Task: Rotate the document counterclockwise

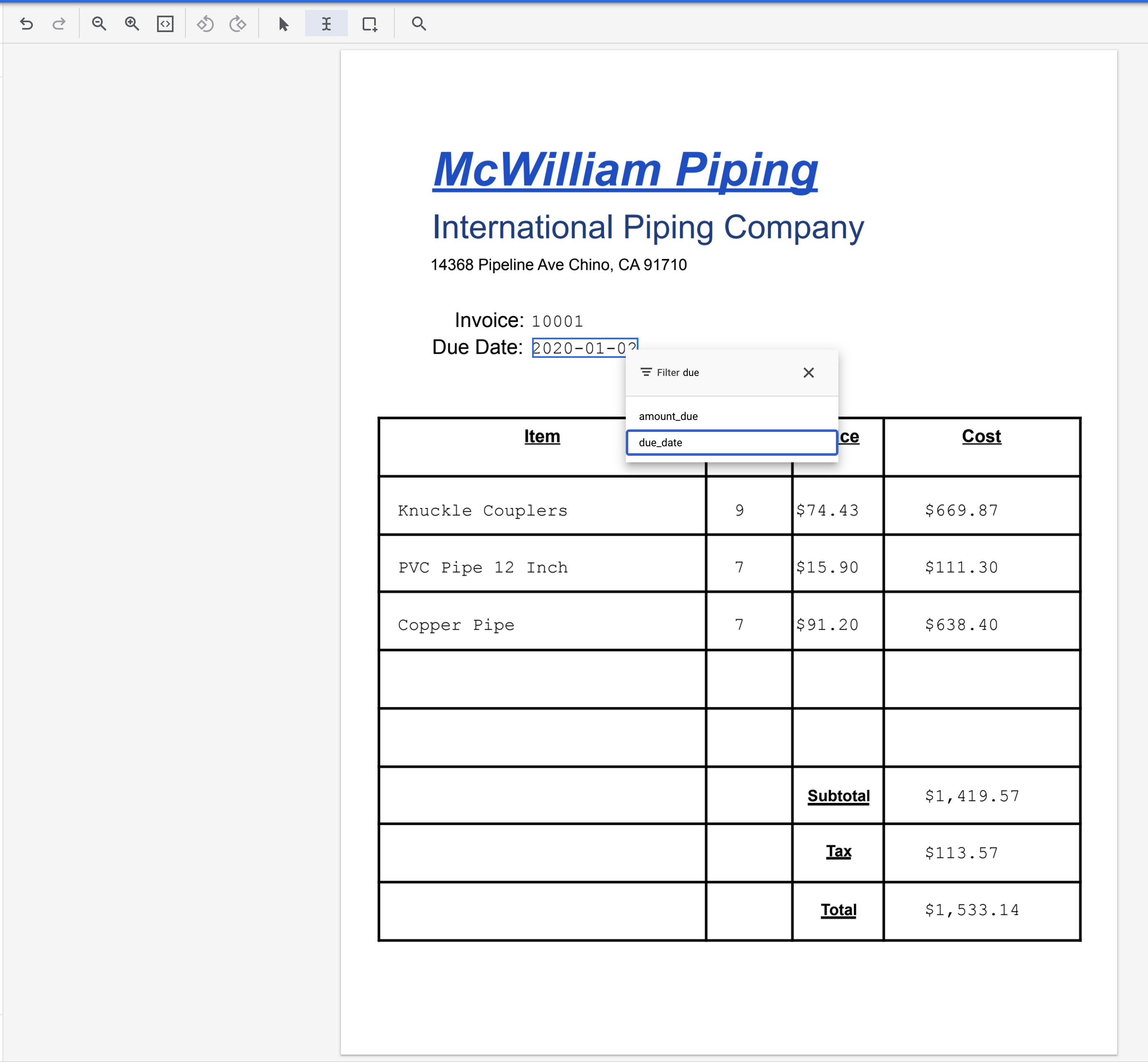Action: pos(205,24)
